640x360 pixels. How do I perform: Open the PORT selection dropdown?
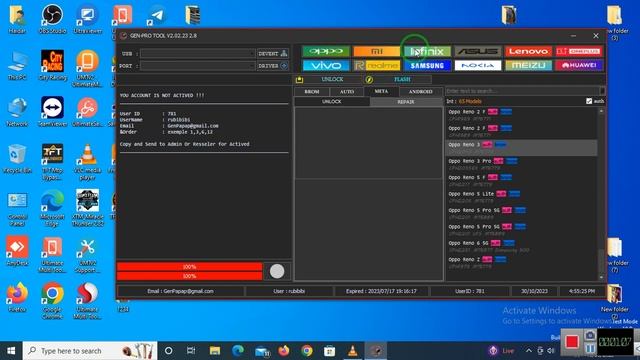(x=198, y=66)
